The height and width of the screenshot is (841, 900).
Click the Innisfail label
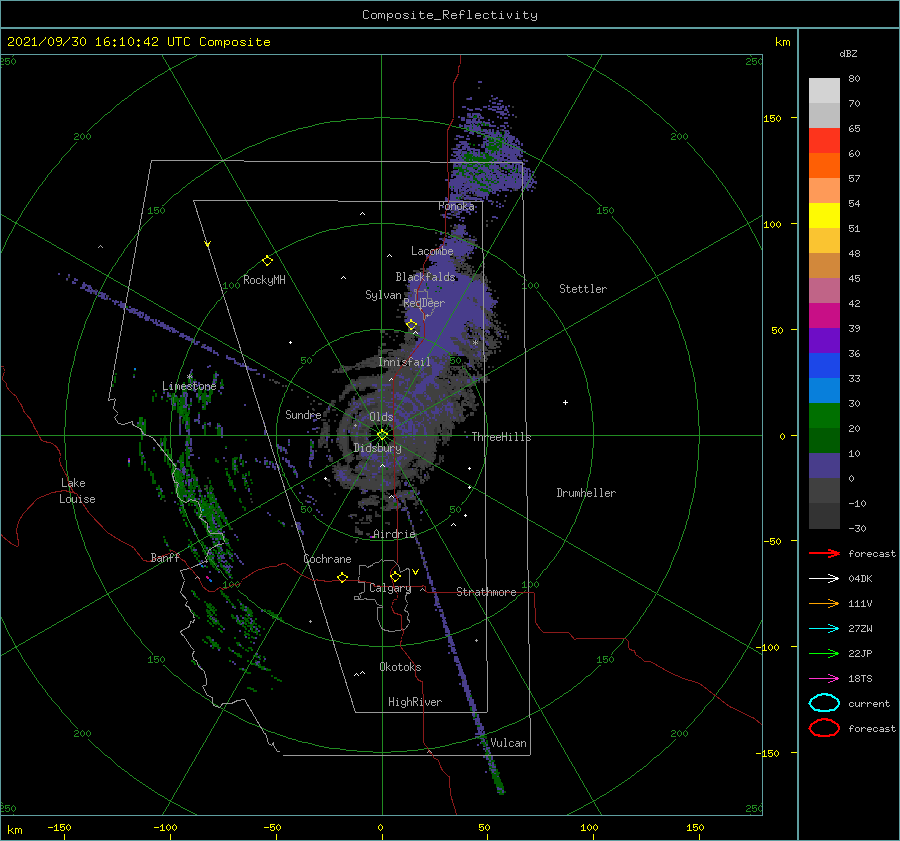404,362
